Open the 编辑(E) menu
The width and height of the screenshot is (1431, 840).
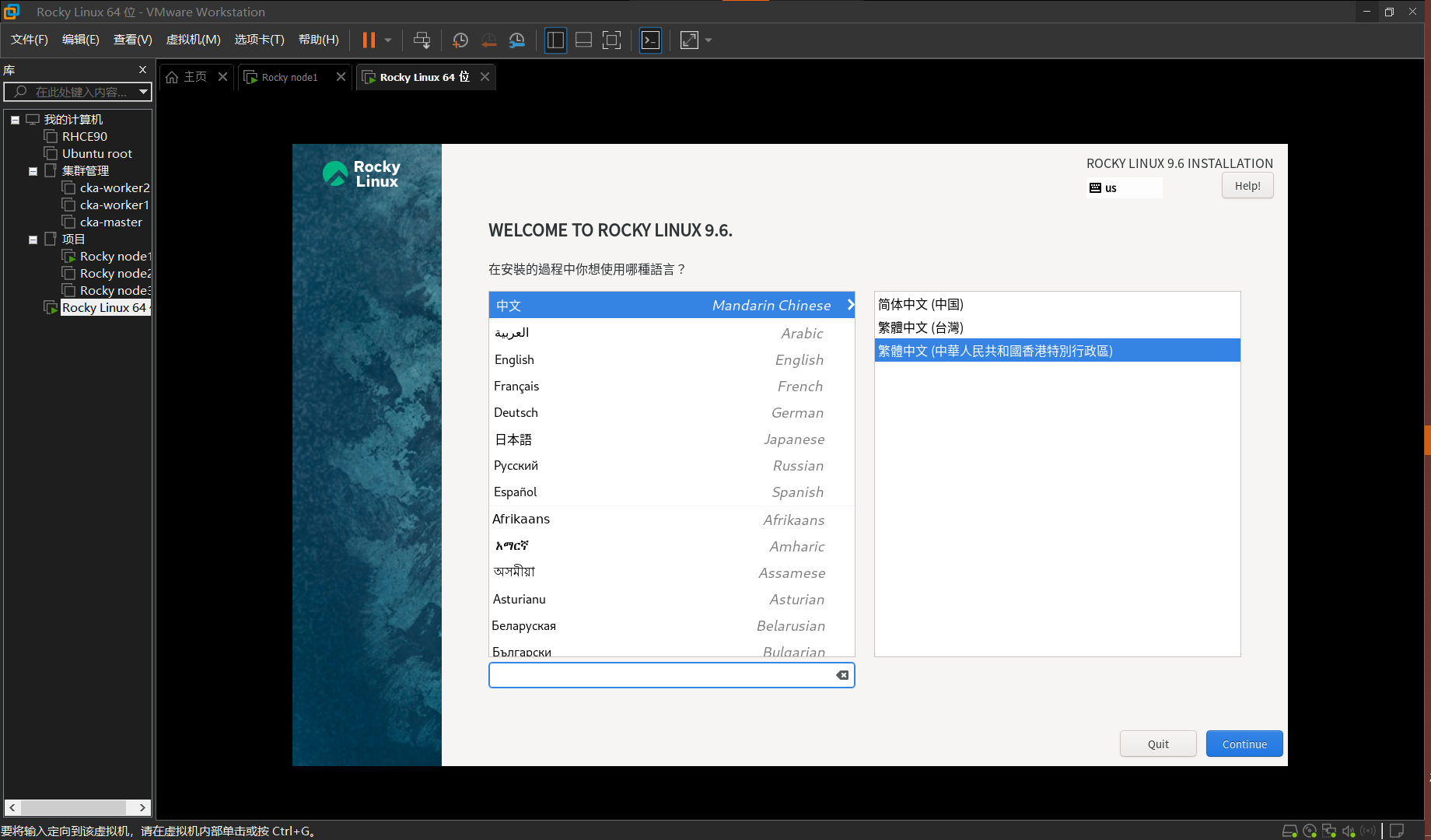81,40
